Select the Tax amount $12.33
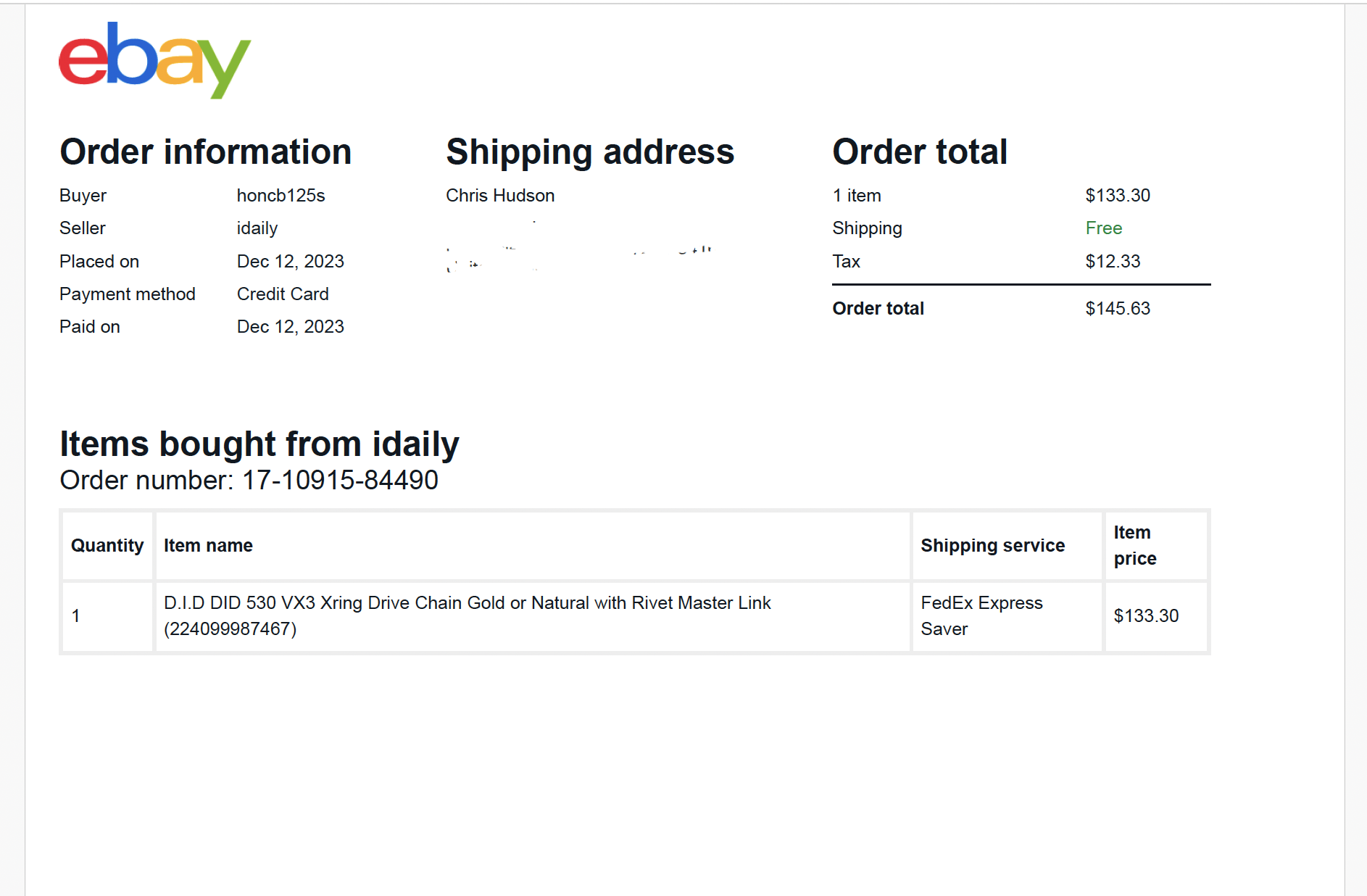The image size is (1367, 896). coord(1113,262)
